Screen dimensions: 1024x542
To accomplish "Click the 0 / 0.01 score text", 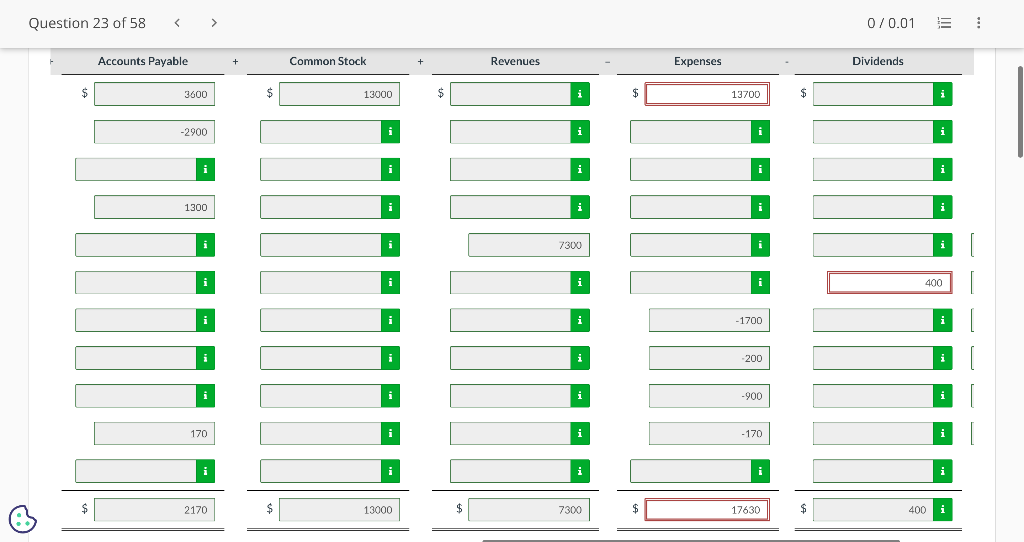I will [x=891, y=23].
